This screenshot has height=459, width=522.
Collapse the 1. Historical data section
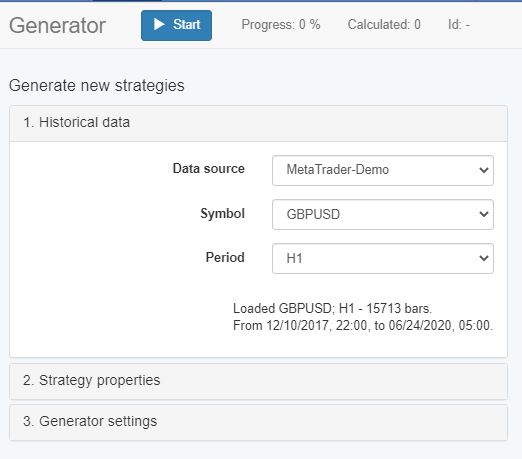258,123
